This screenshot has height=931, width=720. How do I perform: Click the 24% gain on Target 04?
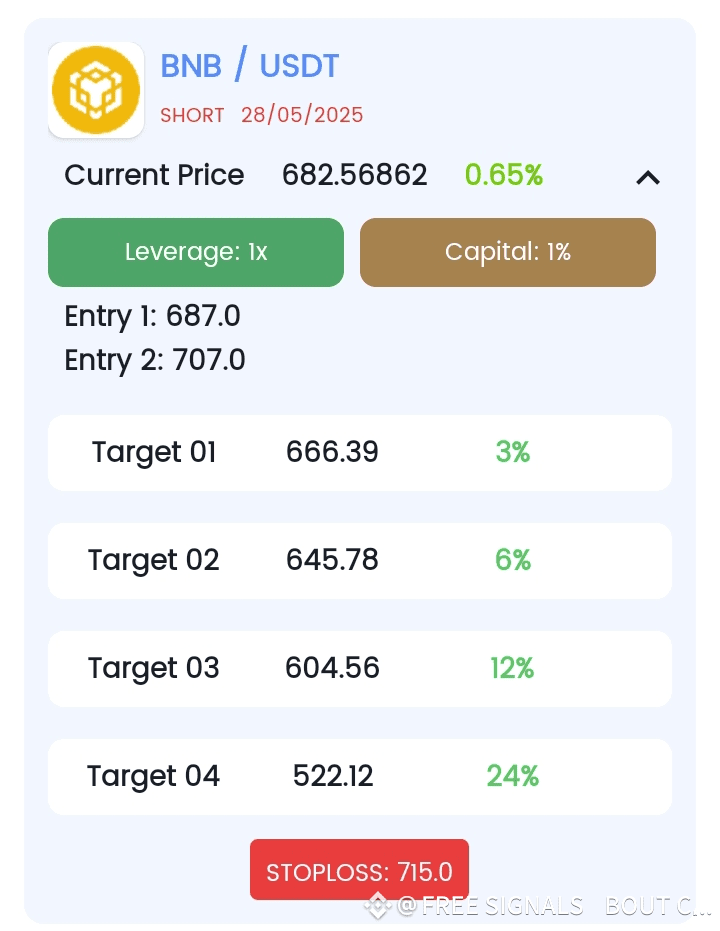pos(513,776)
